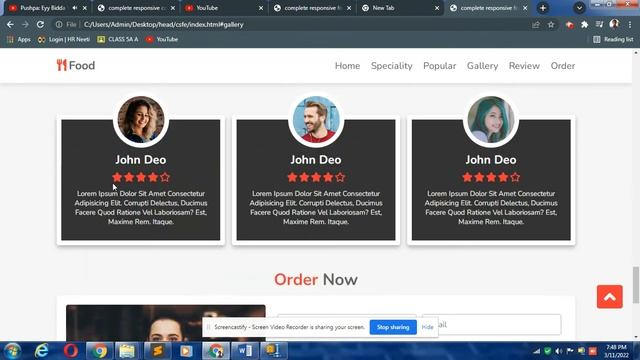Open the Login HR Neeti bookmark
The height and width of the screenshot is (360, 640).
point(64,39)
